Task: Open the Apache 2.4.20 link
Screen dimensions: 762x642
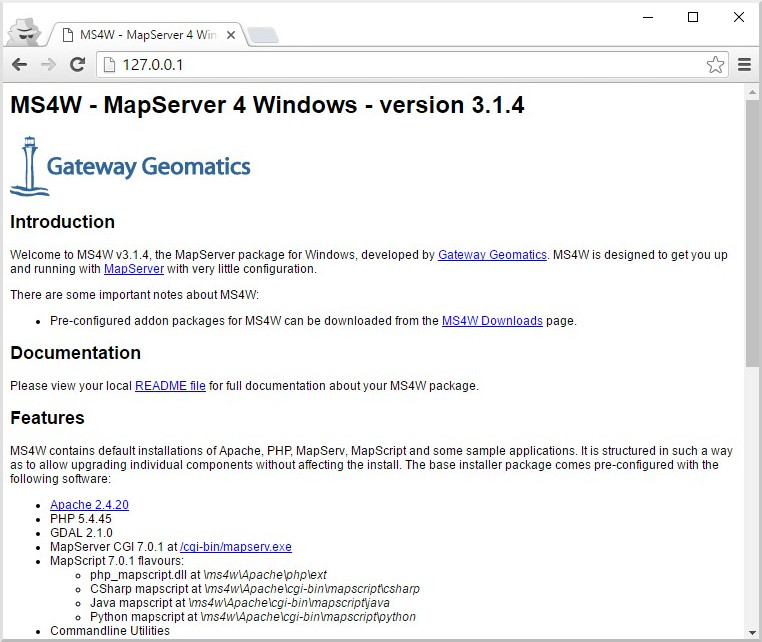Action: coord(89,504)
